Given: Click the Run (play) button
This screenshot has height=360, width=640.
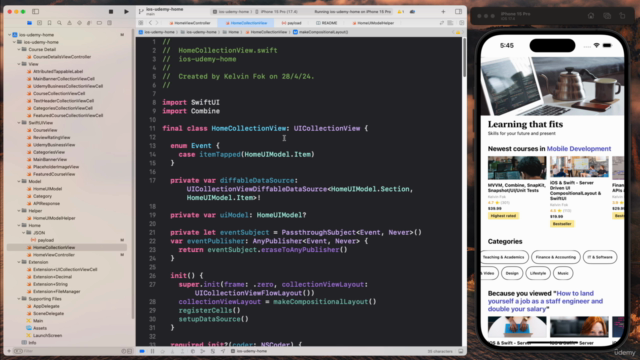Looking at the screenshot, I should (x=126, y=12).
